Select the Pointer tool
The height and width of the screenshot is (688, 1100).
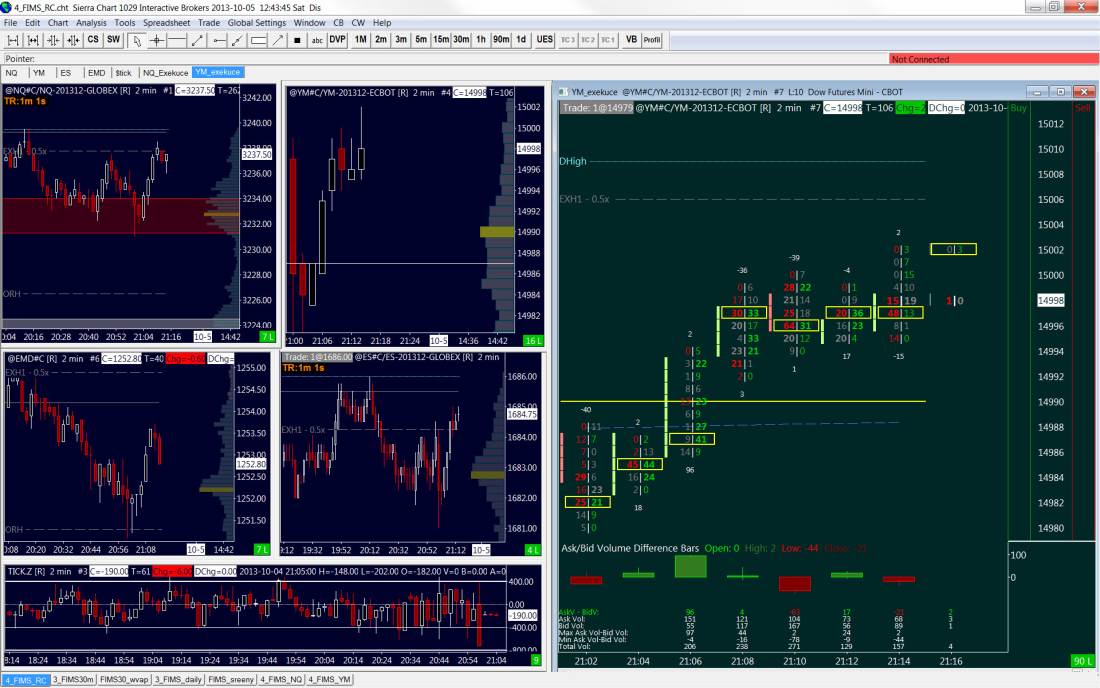(x=137, y=40)
